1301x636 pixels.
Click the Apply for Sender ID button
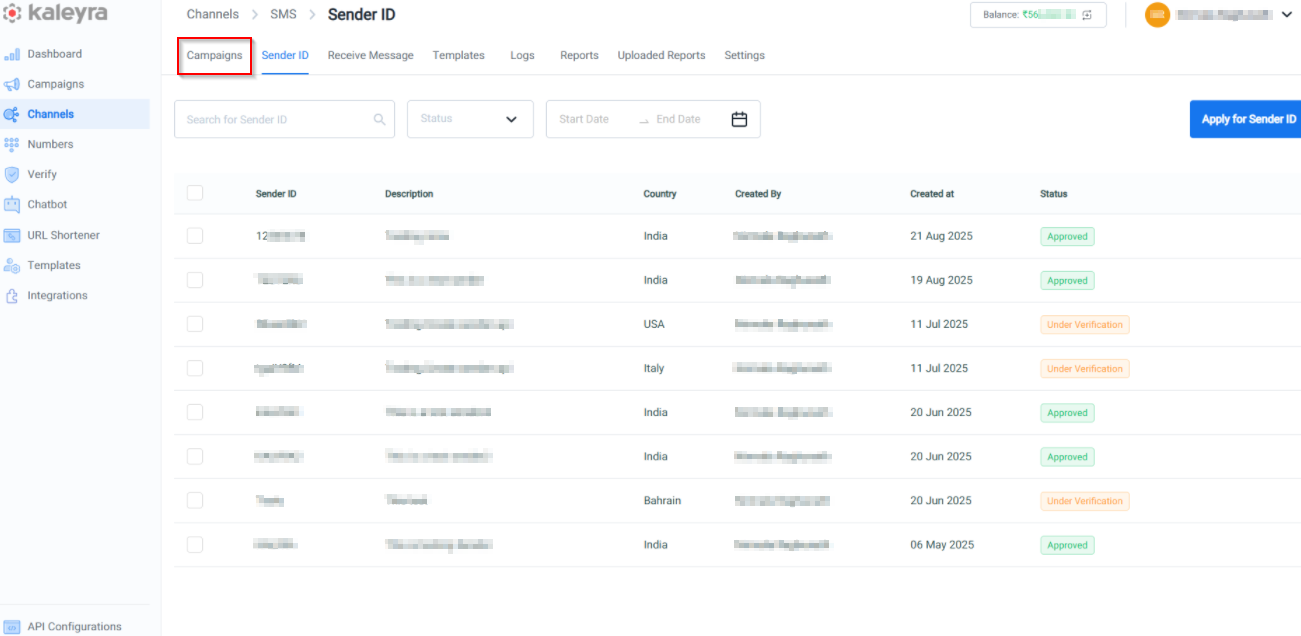[x=1246, y=119]
